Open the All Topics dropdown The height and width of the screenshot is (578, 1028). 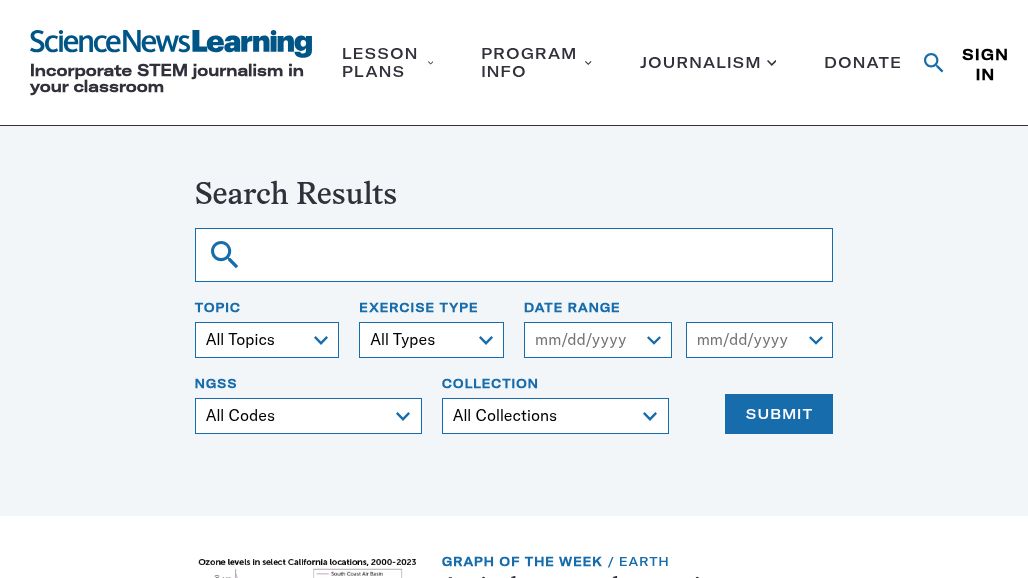[x=267, y=340]
